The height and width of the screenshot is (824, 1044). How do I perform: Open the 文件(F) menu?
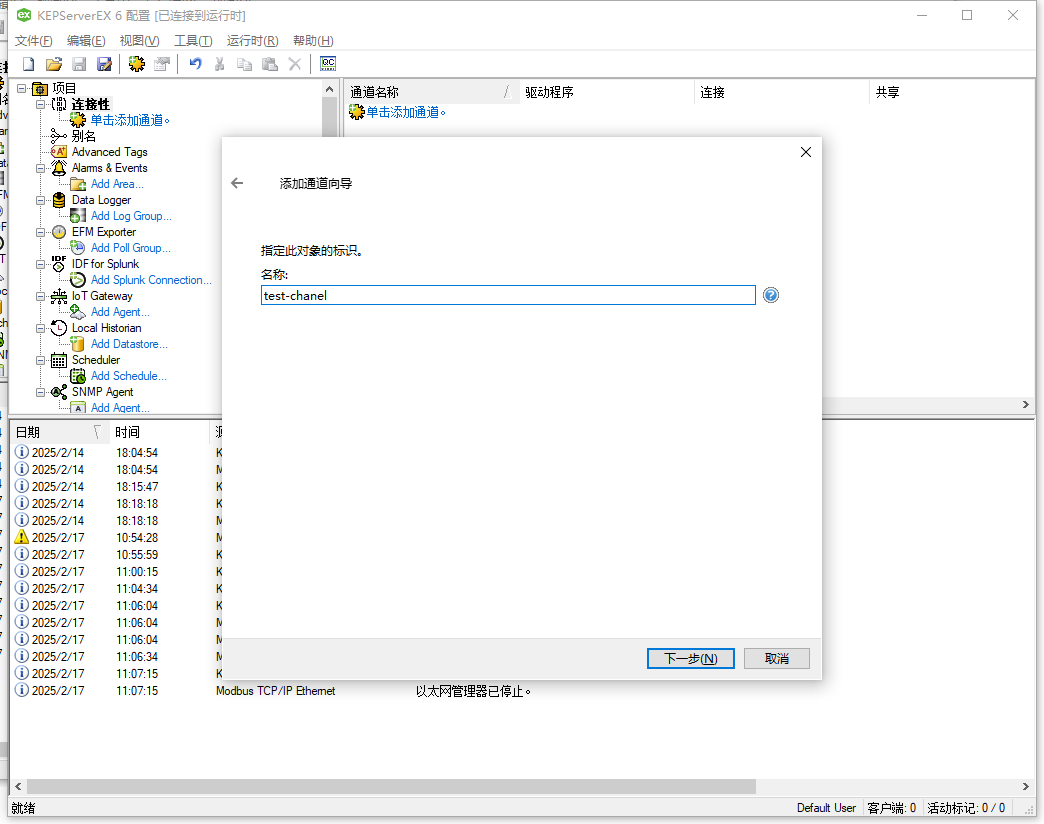(33, 41)
